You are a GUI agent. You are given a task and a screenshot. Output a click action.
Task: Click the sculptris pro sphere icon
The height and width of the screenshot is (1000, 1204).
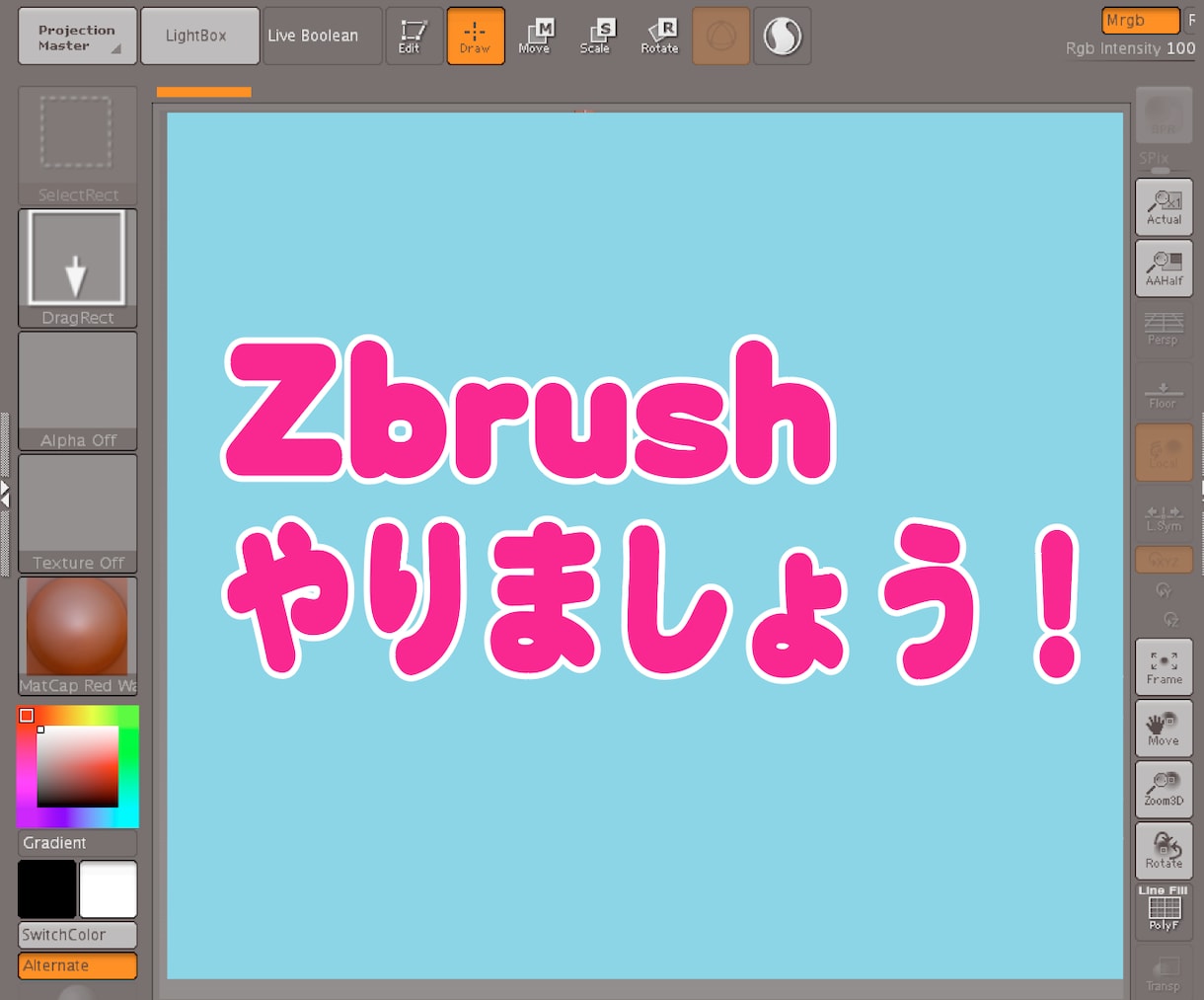[x=783, y=37]
